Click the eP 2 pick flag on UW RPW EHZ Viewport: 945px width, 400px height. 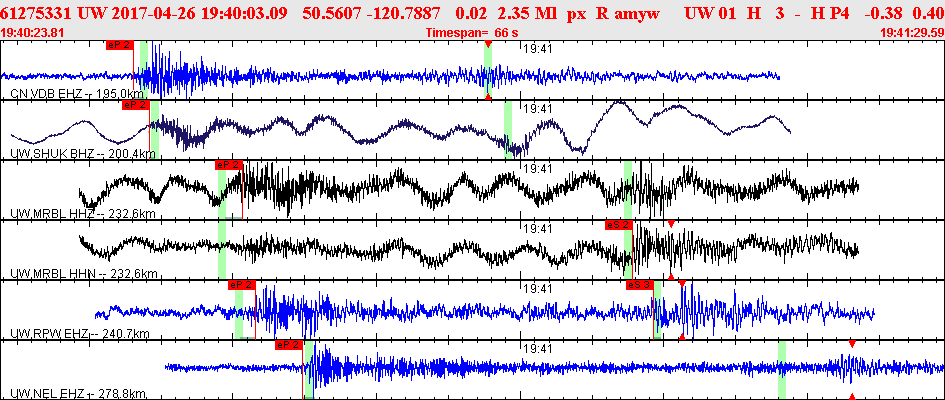coord(242,285)
